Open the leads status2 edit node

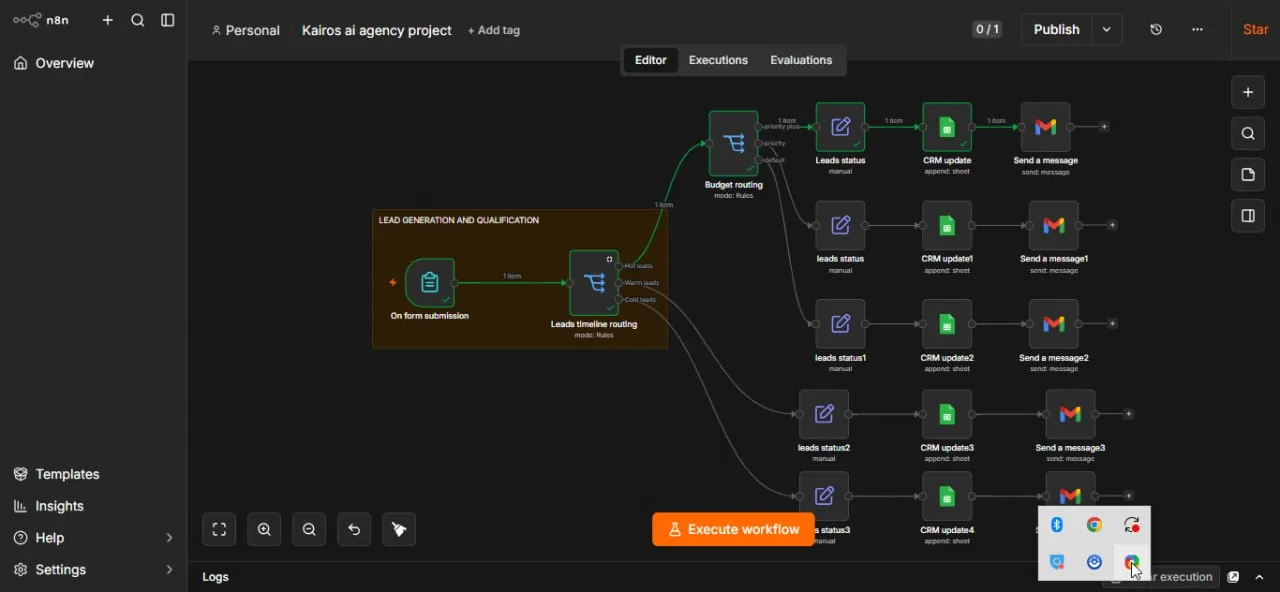point(824,414)
